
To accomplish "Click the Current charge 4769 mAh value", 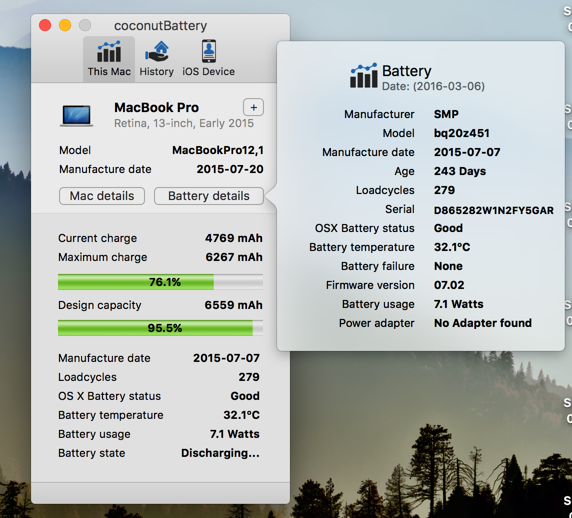I will tap(233, 238).
